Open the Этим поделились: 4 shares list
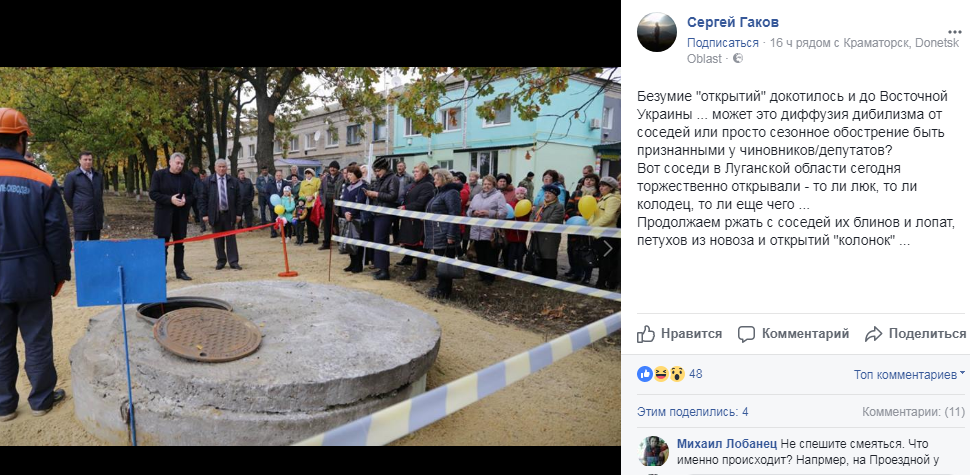The height and width of the screenshot is (475, 970). (x=693, y=412)
